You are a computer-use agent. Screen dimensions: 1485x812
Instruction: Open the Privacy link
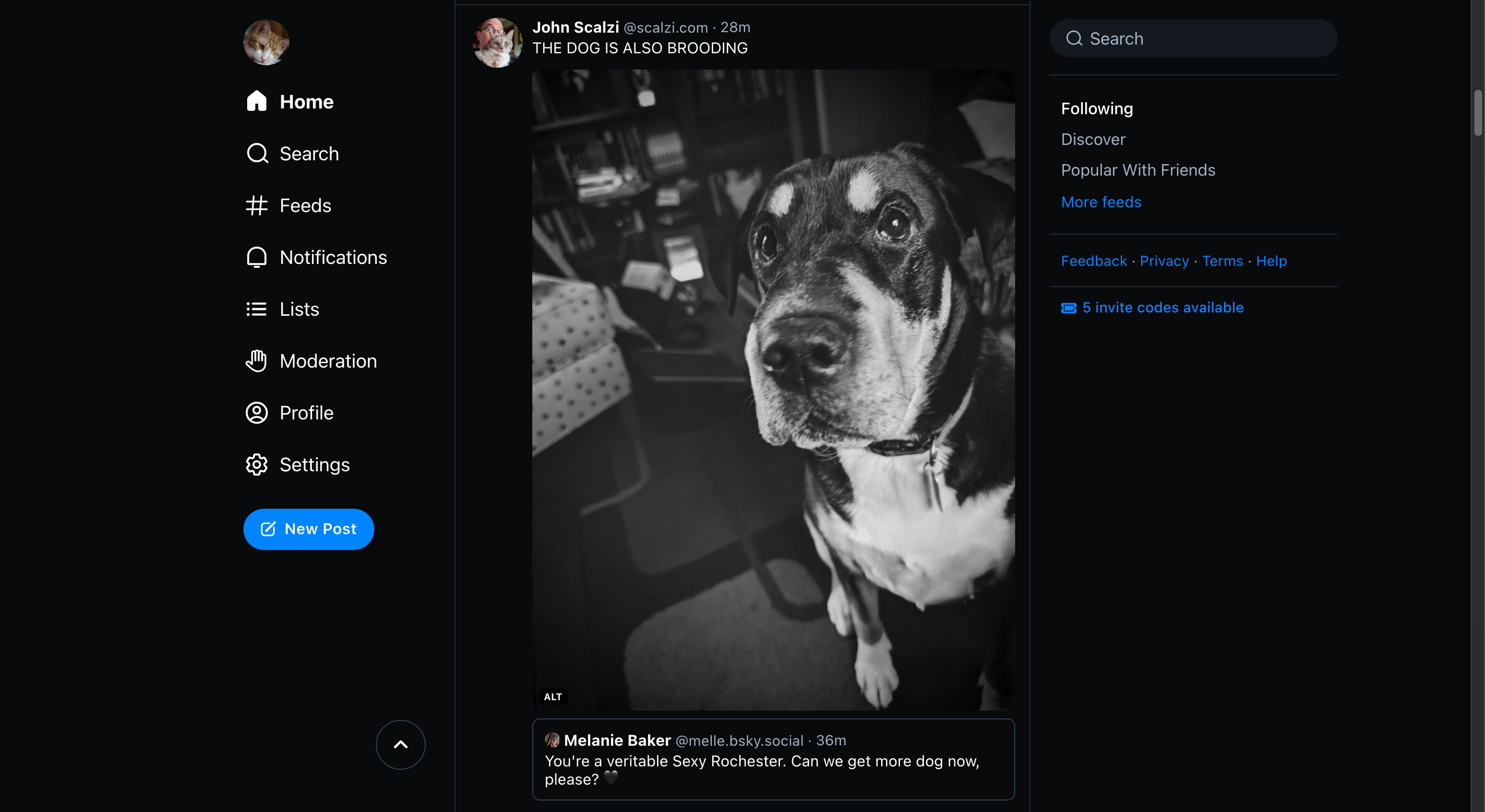tap(1164, 261)
